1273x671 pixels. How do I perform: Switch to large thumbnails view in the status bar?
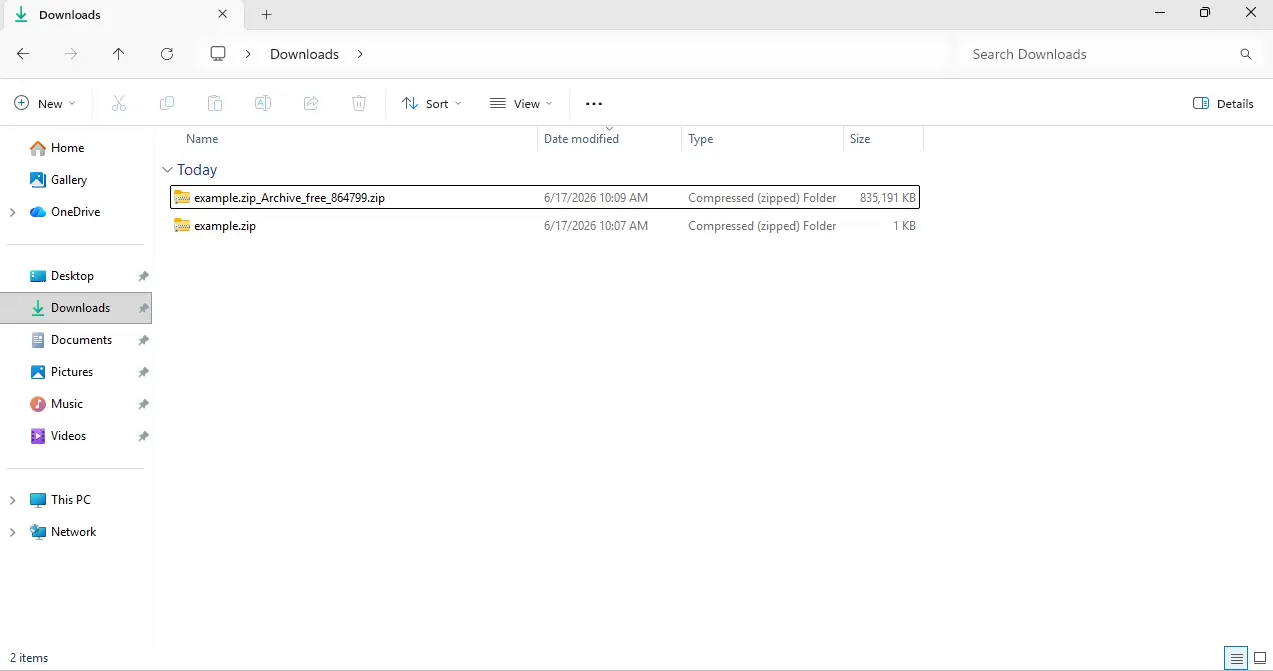(x=1260, y=658)
